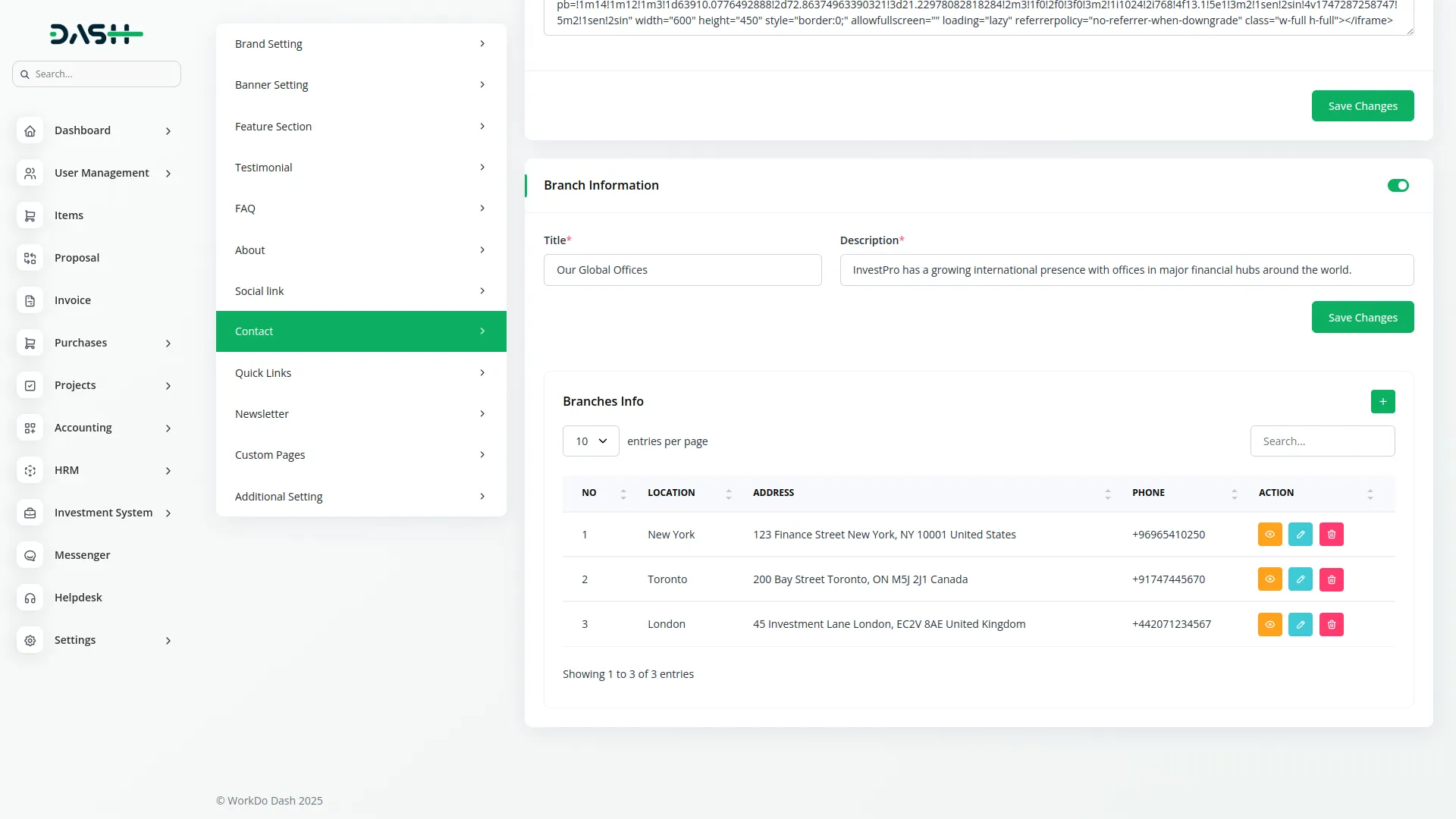This screenshot has height=819, width=1456.
Task: Select the Newsletter menu item
Action: coord(361,414)
